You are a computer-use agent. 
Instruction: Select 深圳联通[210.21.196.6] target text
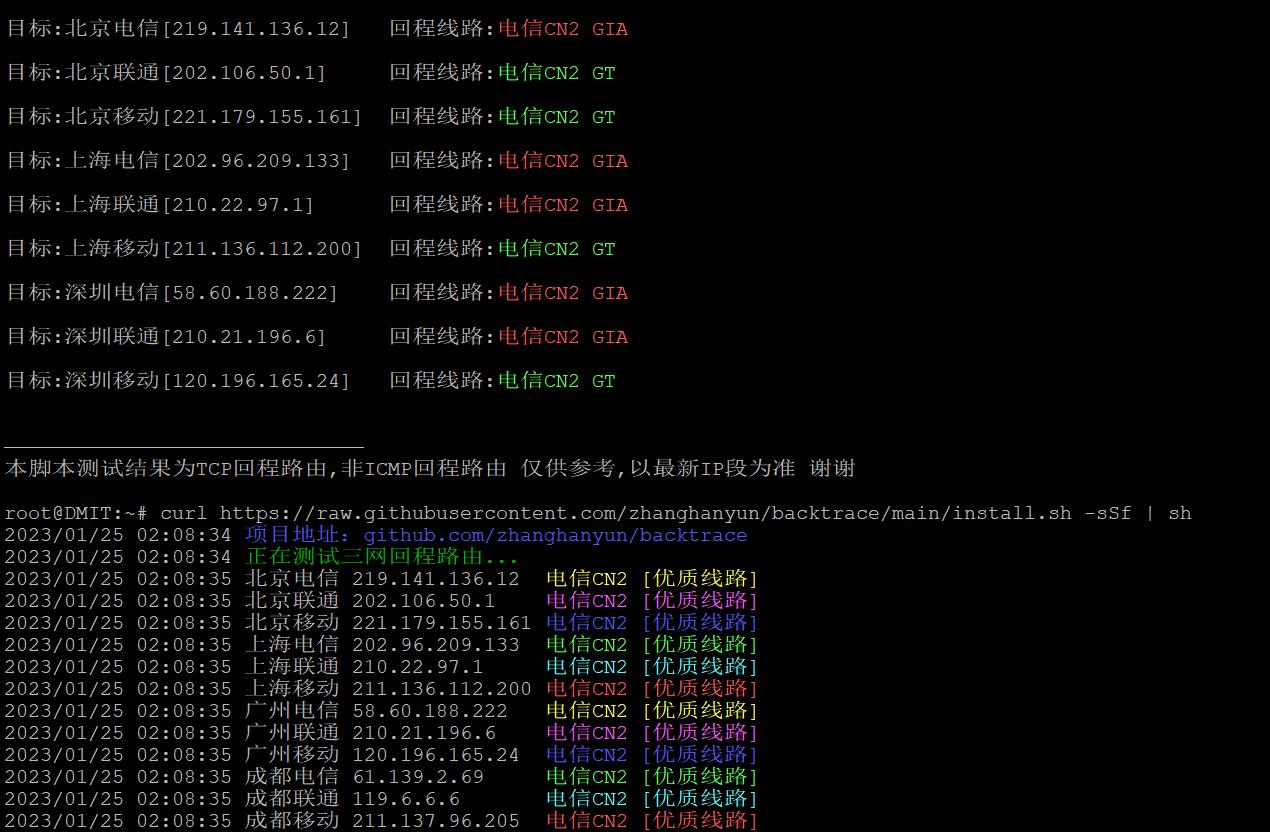pyautogui.click(x=166, y=337)
